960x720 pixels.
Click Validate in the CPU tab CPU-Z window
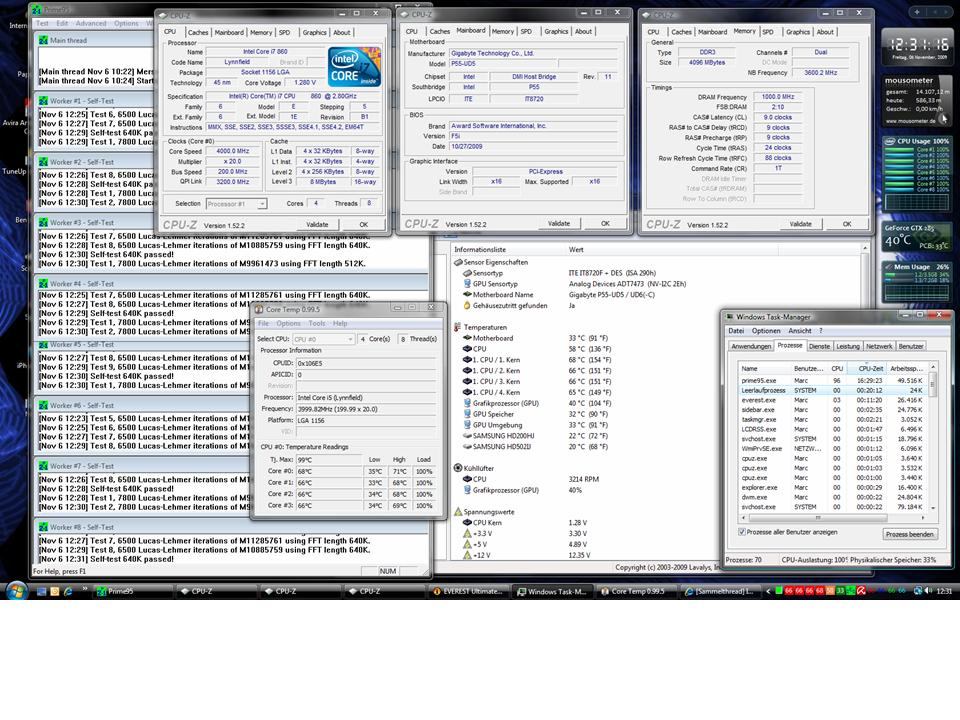click(x=317, y=225)
